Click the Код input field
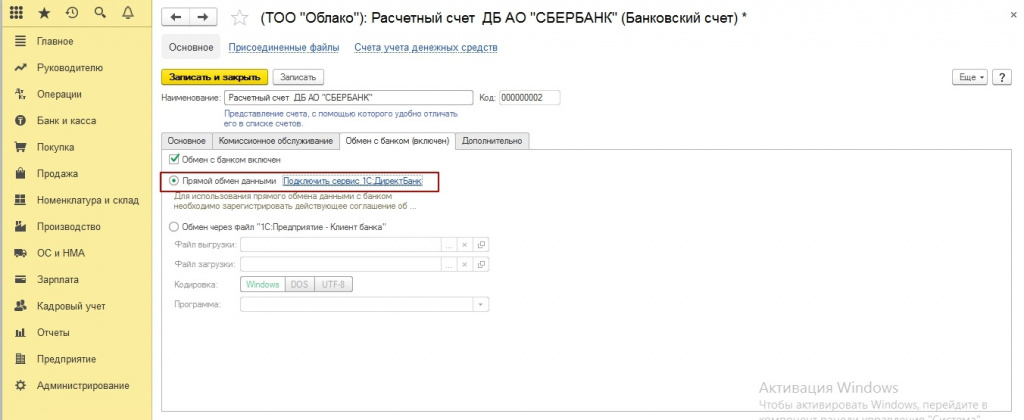This screenshot has width=1024, height=420. coord(530,98)
